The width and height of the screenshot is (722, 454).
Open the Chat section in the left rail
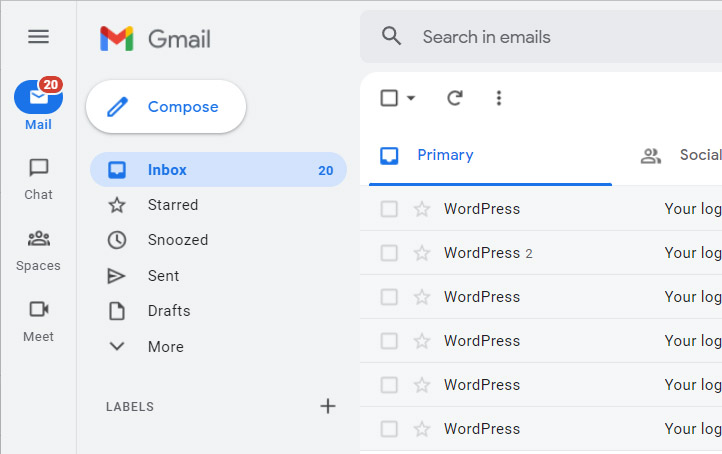click(39, 180)
